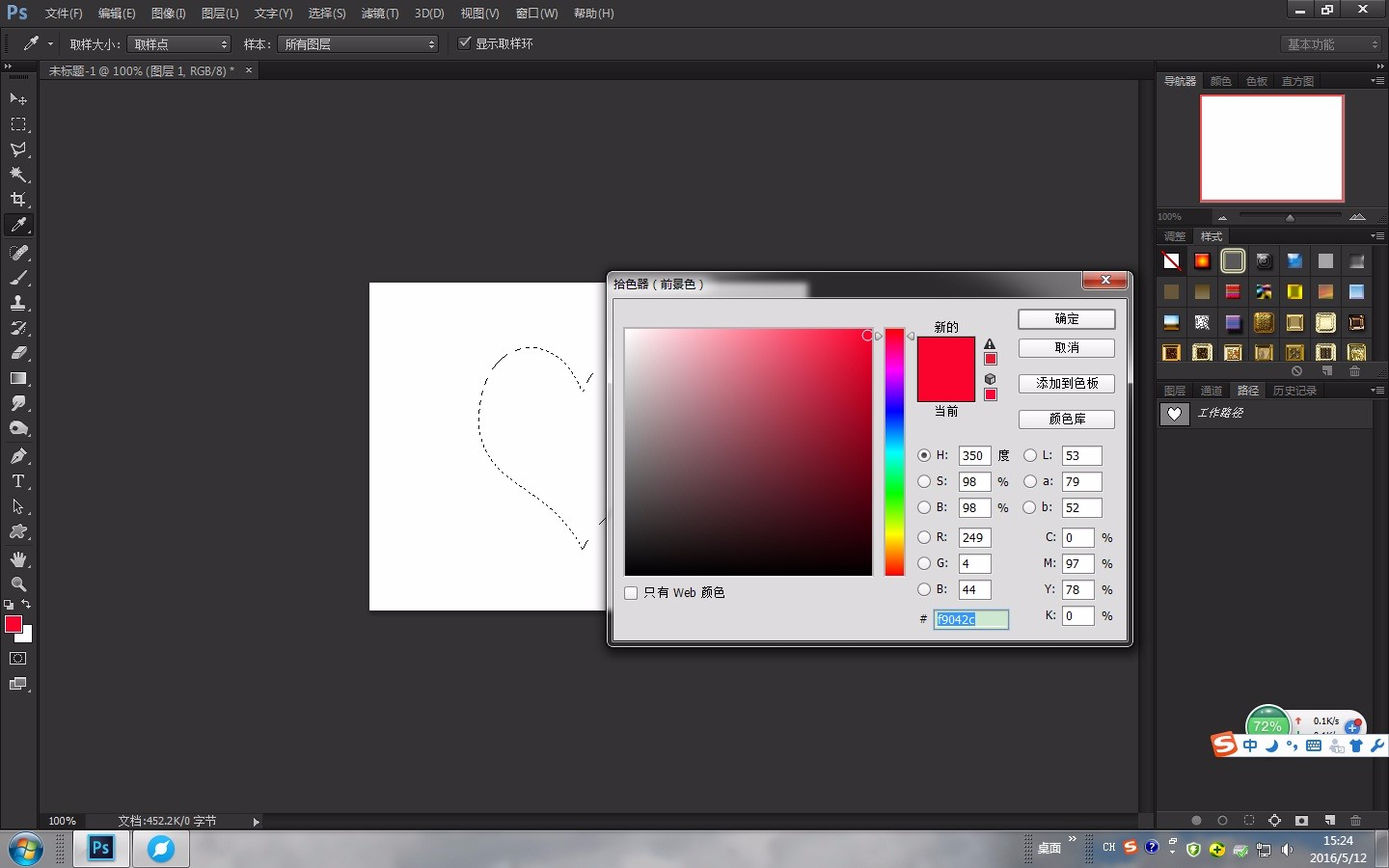Select the History Brush tool

click(x=18, y=328)
